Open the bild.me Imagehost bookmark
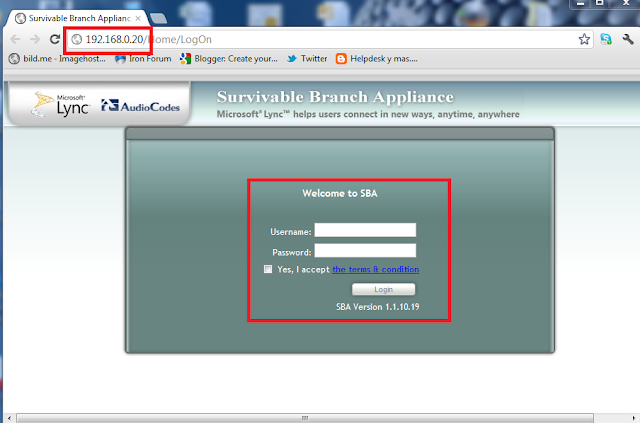The width and height of the screenshot is (640, 423). click(x=57, y=59)
